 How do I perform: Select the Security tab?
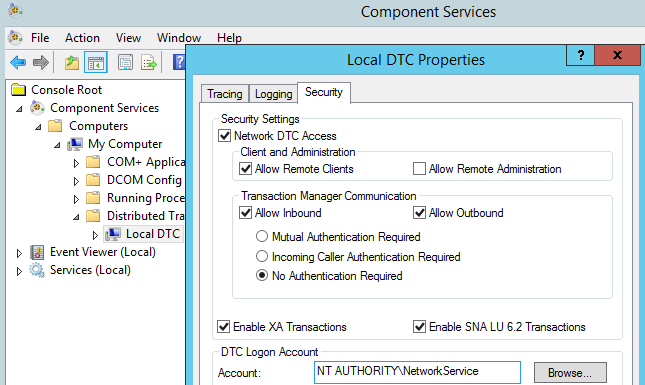tap(324, 92)
